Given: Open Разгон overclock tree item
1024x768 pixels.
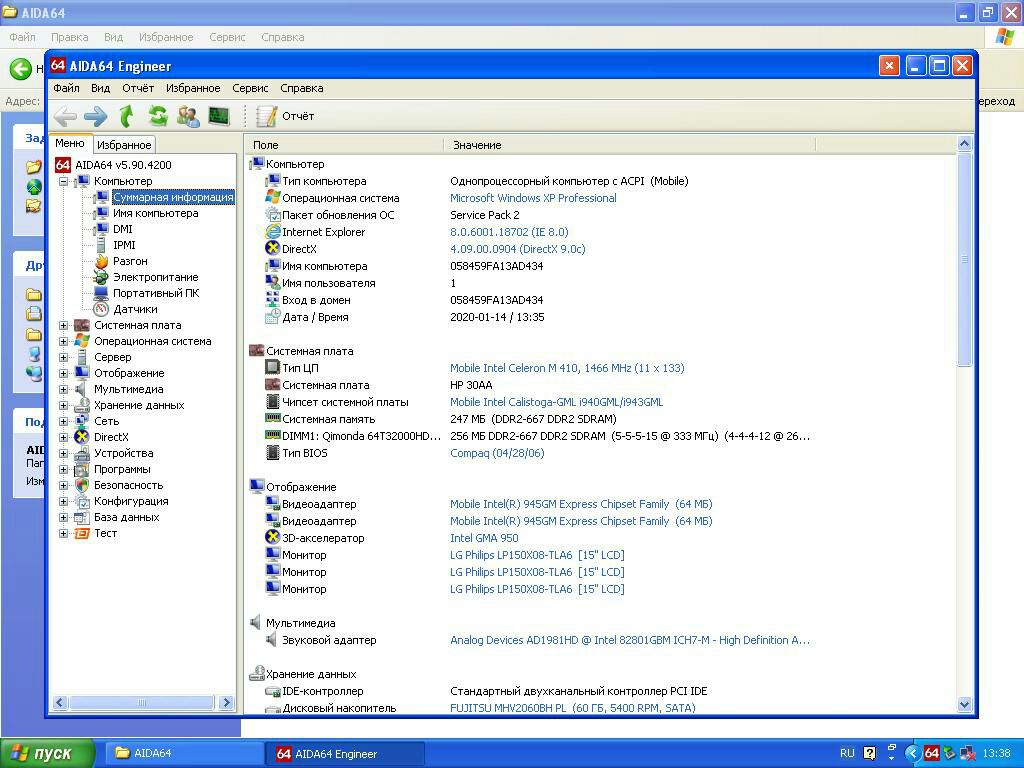Looking at the screenshot, I should point(130,261).
